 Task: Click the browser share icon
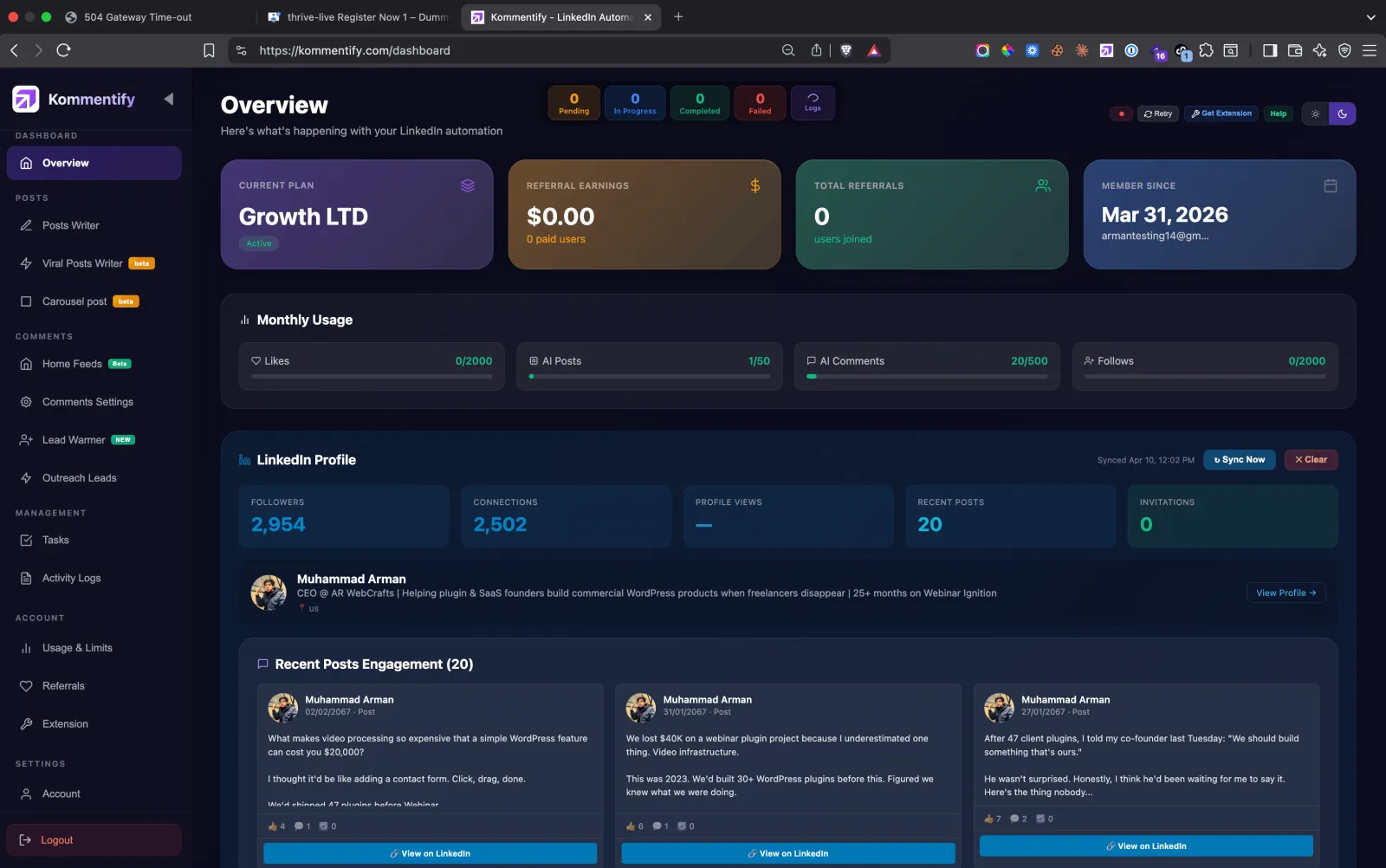tap(816, 50)
